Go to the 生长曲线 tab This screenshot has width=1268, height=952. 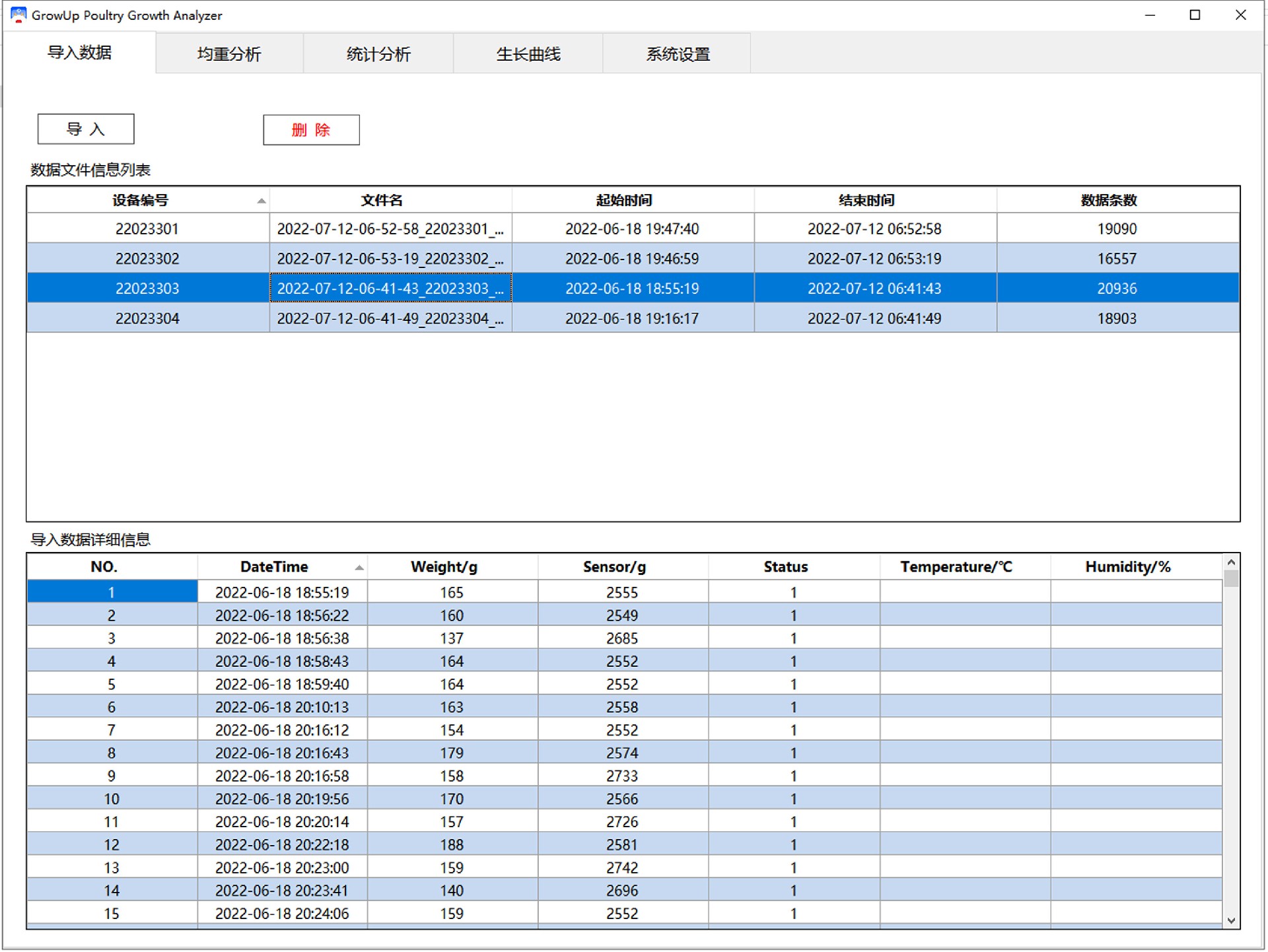[x=528, y=54]
